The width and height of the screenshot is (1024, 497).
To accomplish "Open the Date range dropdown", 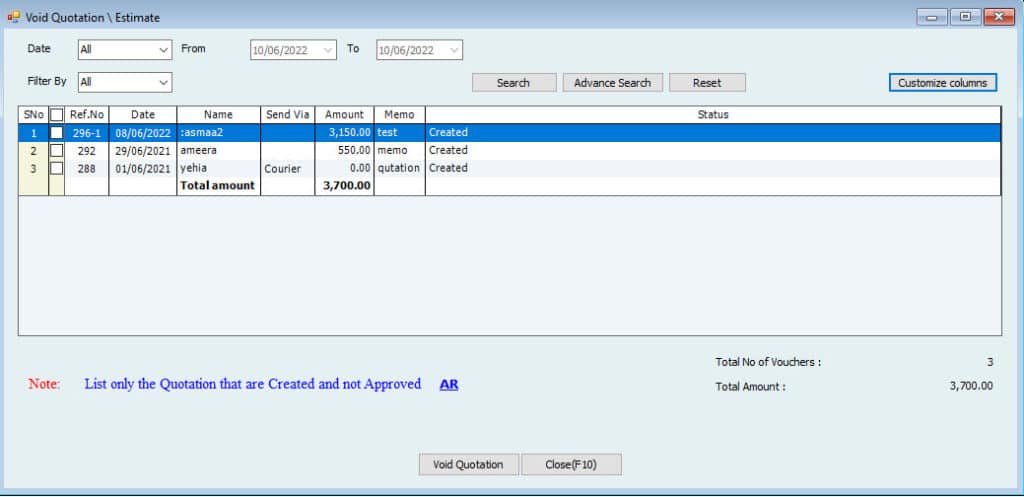I will [x=164, y=49].
